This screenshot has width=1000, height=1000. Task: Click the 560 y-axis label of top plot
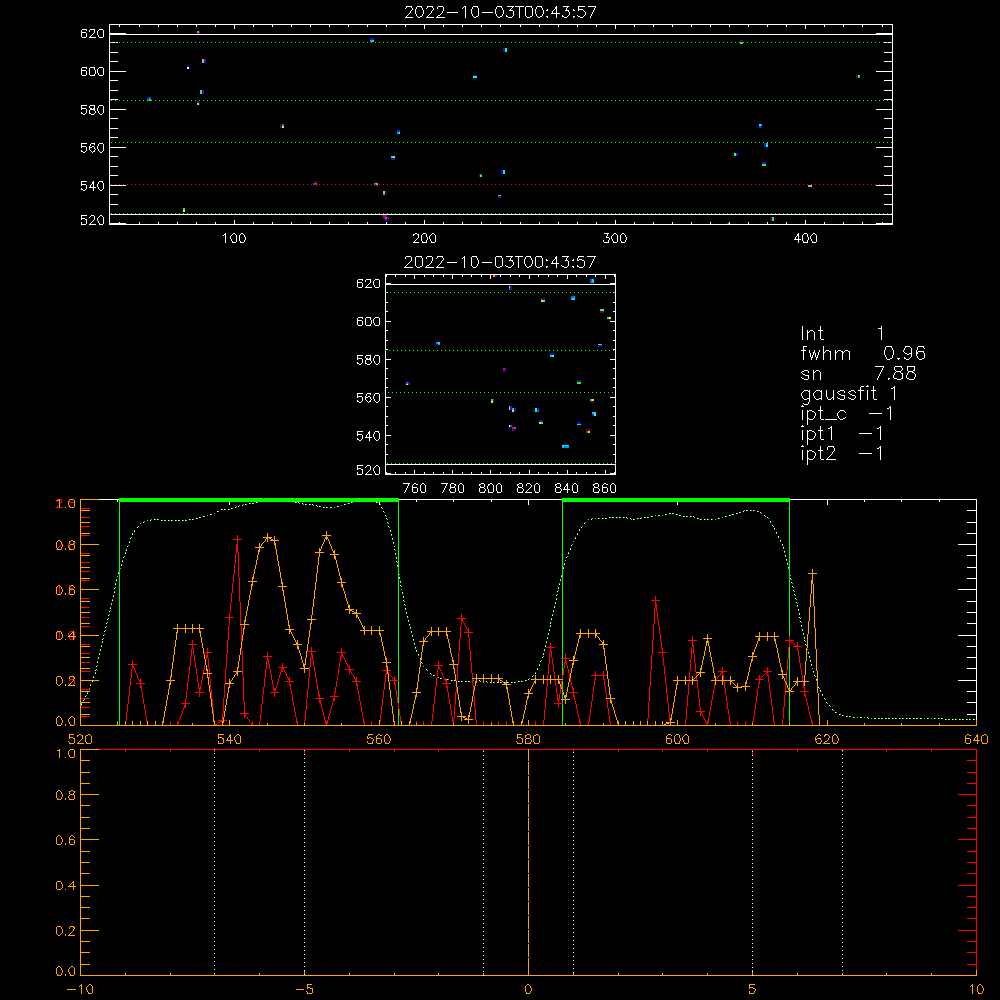92,147
